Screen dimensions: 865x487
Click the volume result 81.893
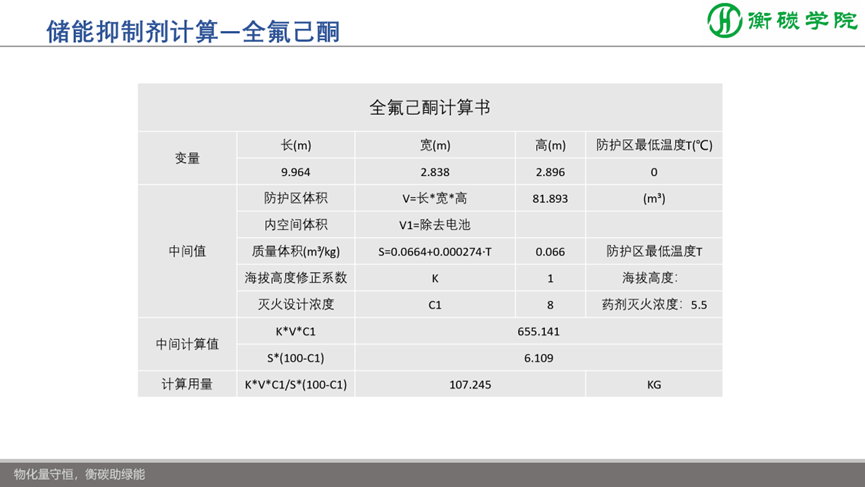pyautogui.click(x=550, y=199)
